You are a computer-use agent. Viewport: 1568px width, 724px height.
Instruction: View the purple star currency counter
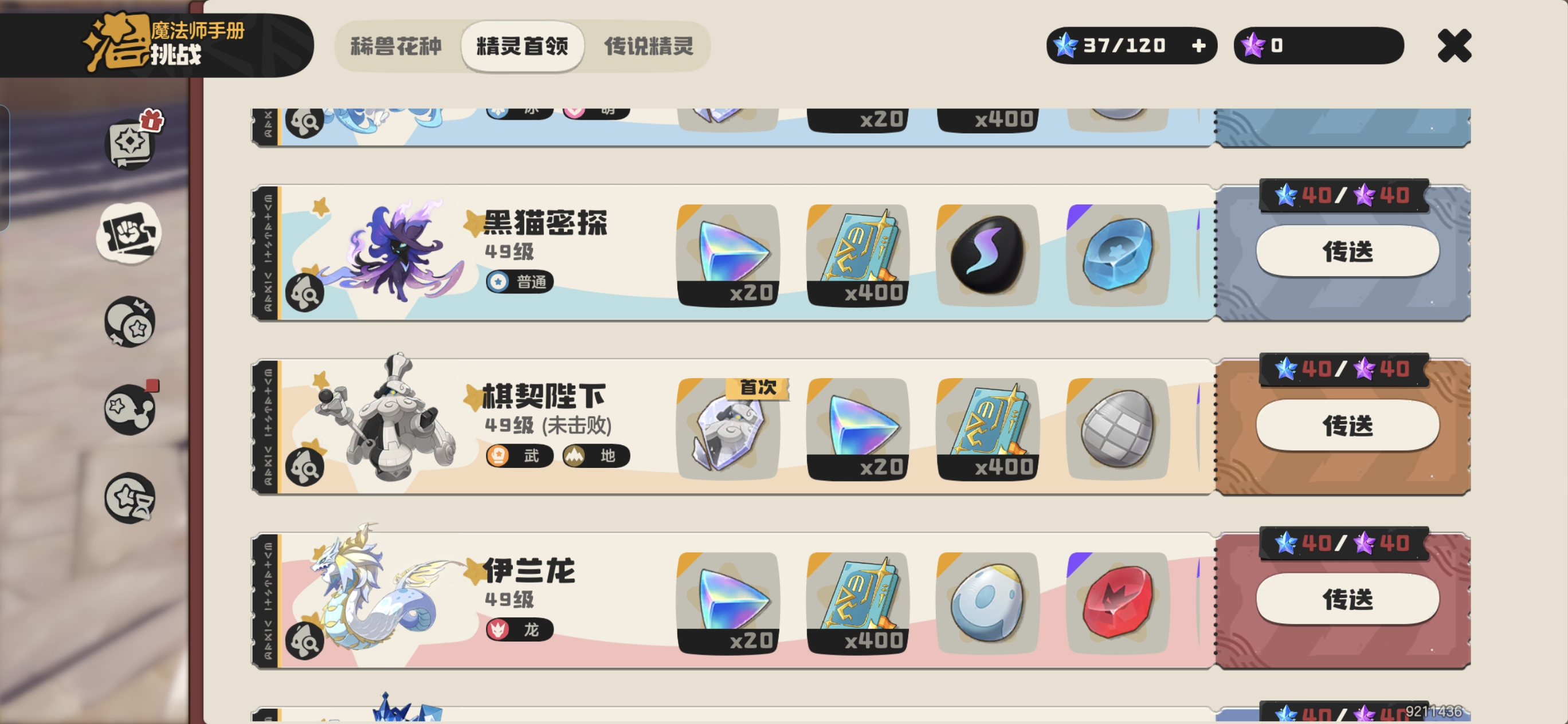tap(1319, 46)
